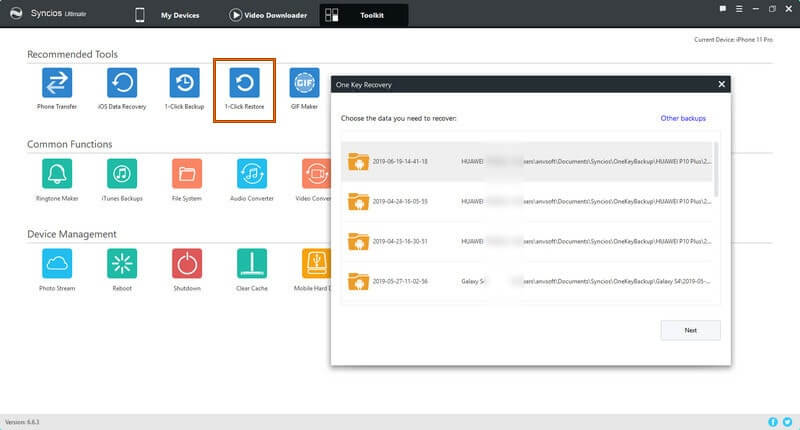Open the feedback message icon in title bar
The height and width of the screenshot is (430, 800).
coord(723,9)
